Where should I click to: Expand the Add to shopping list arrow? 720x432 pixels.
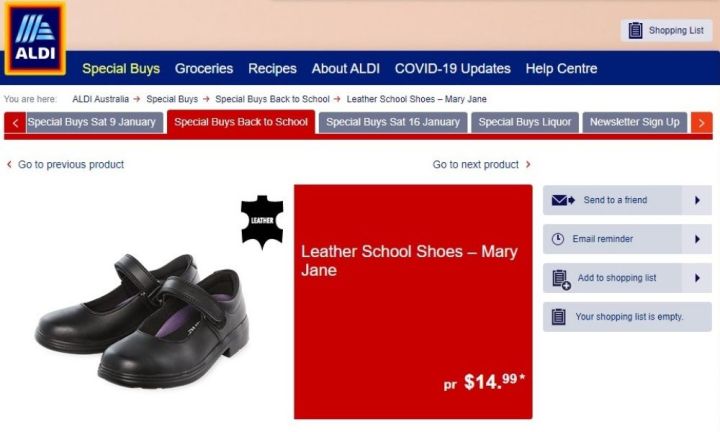tap(697, 278)
